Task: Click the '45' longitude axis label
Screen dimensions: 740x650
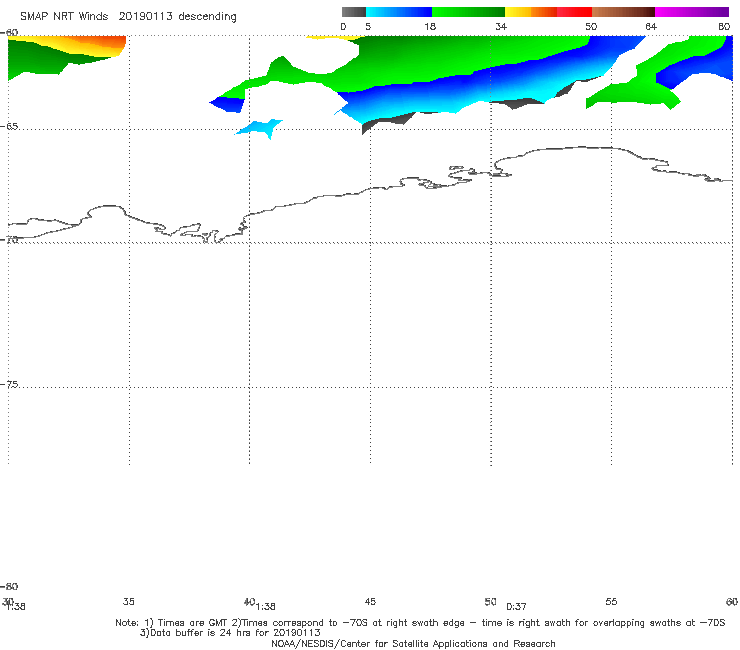Action: (x=370, y=601)
